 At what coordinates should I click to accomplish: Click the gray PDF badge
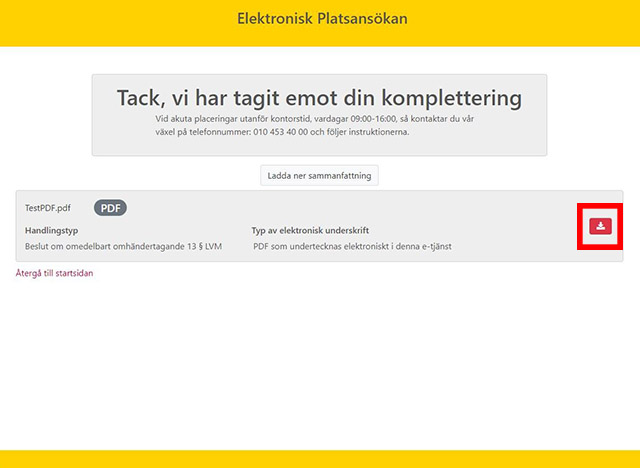point(110,208)
